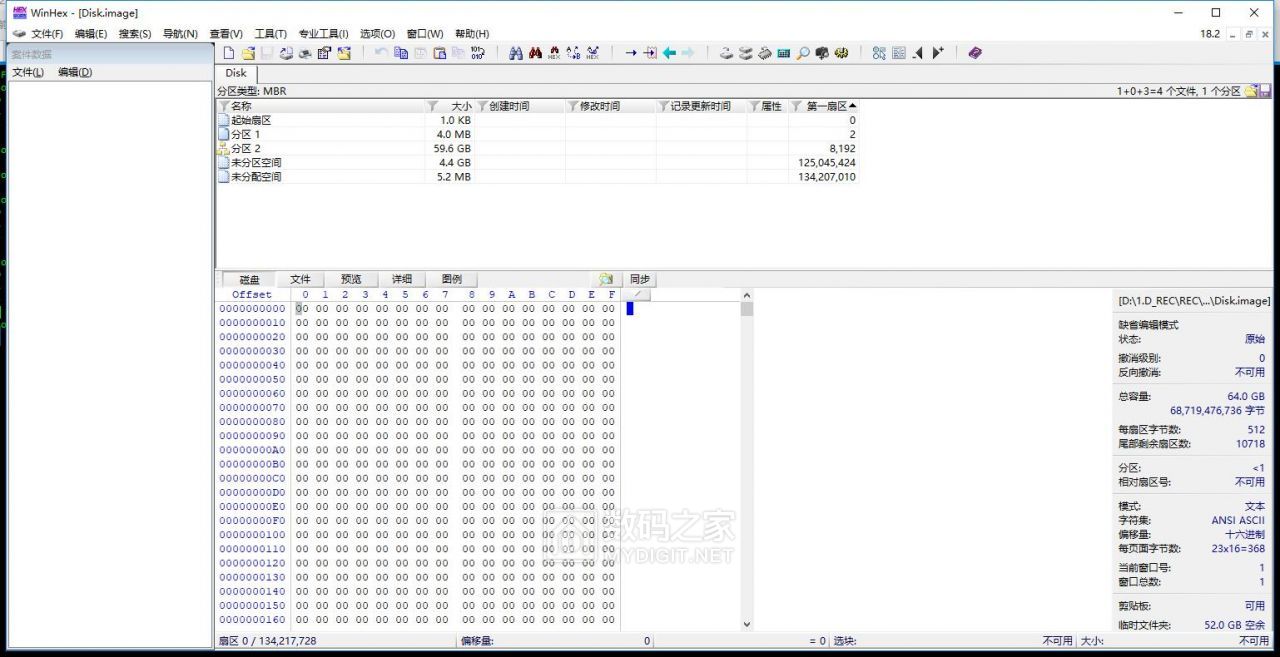The height and width of the screenshot is (657, 1280).
Task: Click the first hex byte at offset 0000000000
Action: [x=301, y=309]
